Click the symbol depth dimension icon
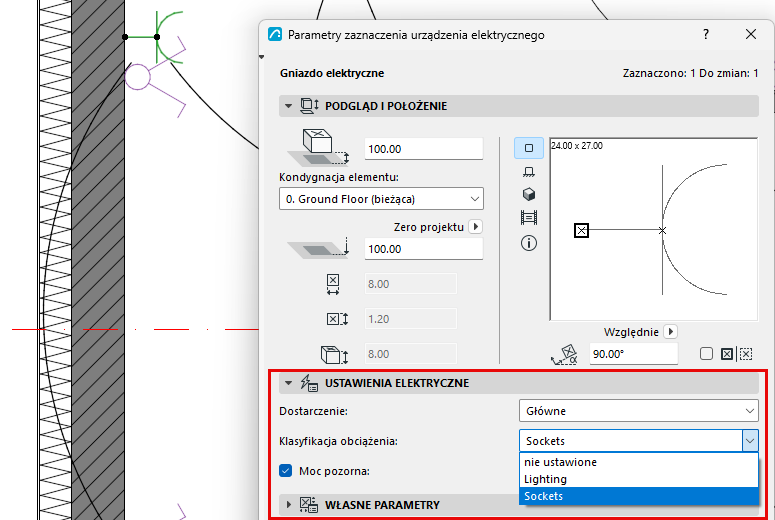The height and width of the screenshot is (520, 775). [x=337, y=319]
